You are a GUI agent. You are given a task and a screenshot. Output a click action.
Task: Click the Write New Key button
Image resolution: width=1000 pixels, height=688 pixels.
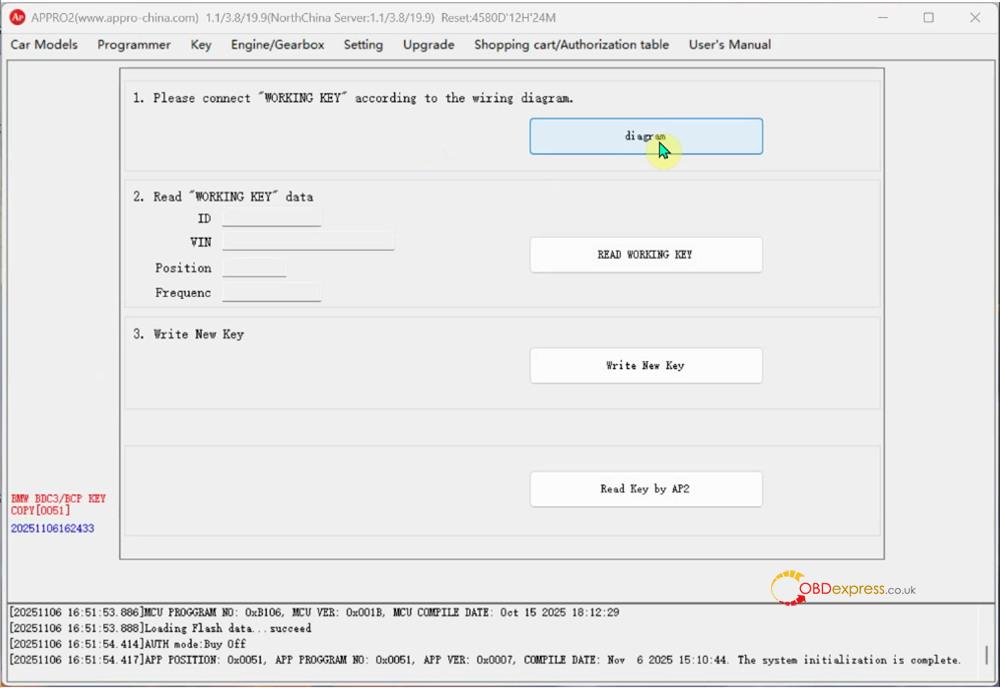click(646, 365)
